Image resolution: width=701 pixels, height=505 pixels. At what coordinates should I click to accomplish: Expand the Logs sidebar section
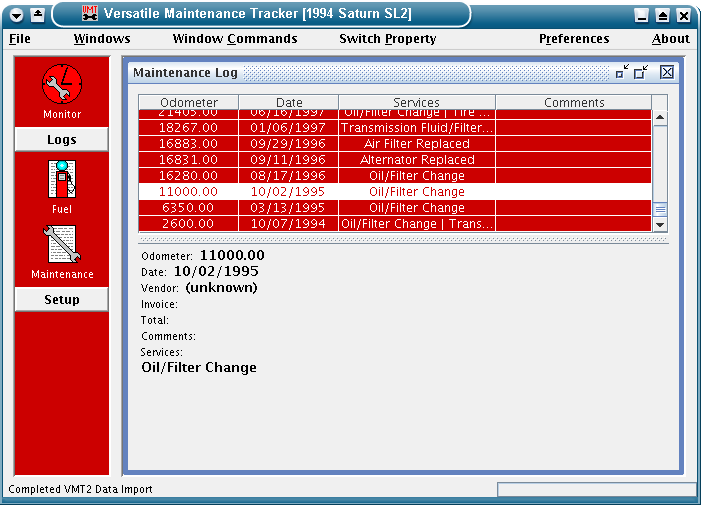(x=61, y=140)
